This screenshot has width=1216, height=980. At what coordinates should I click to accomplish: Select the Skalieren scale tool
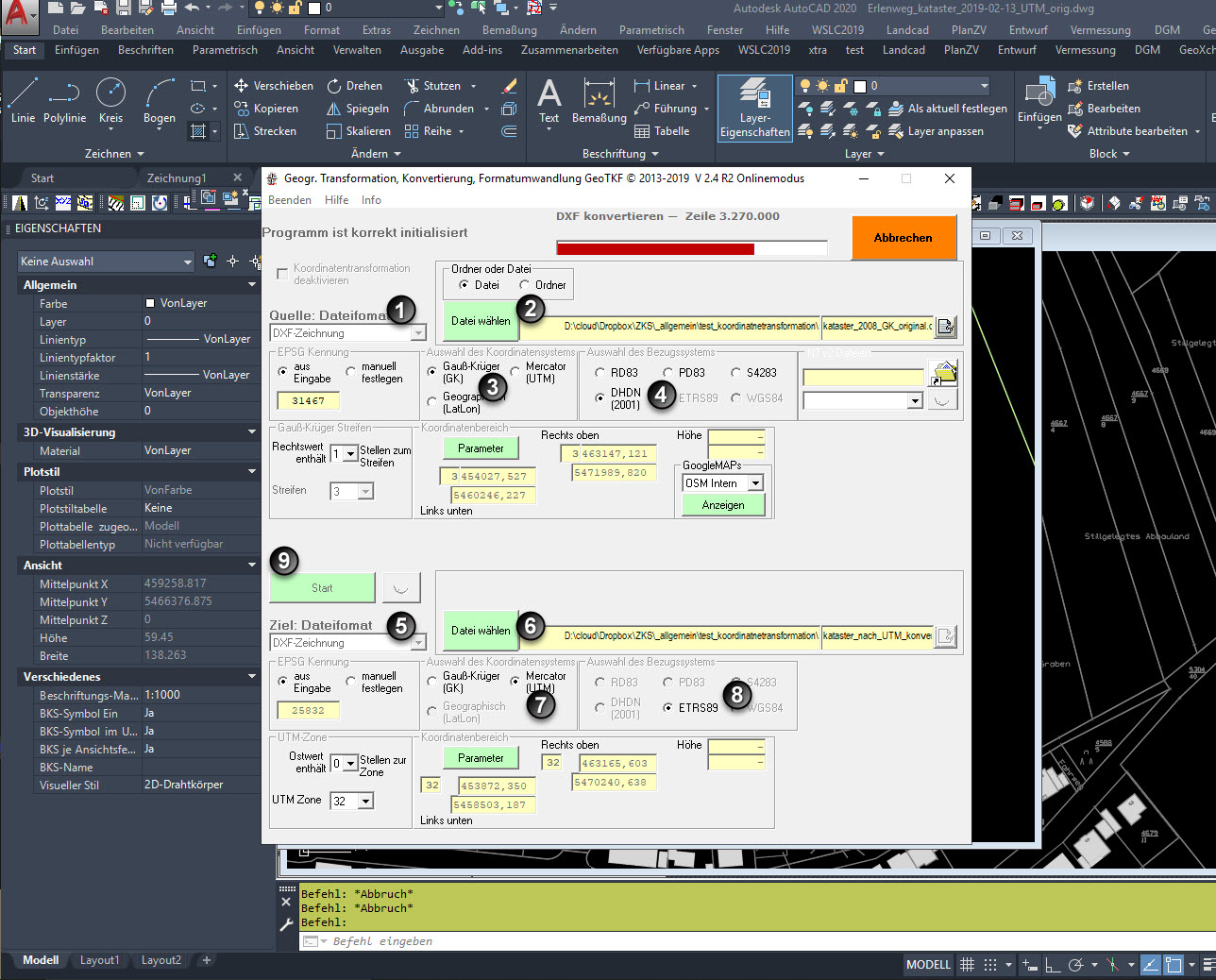[x=359, y=131]
